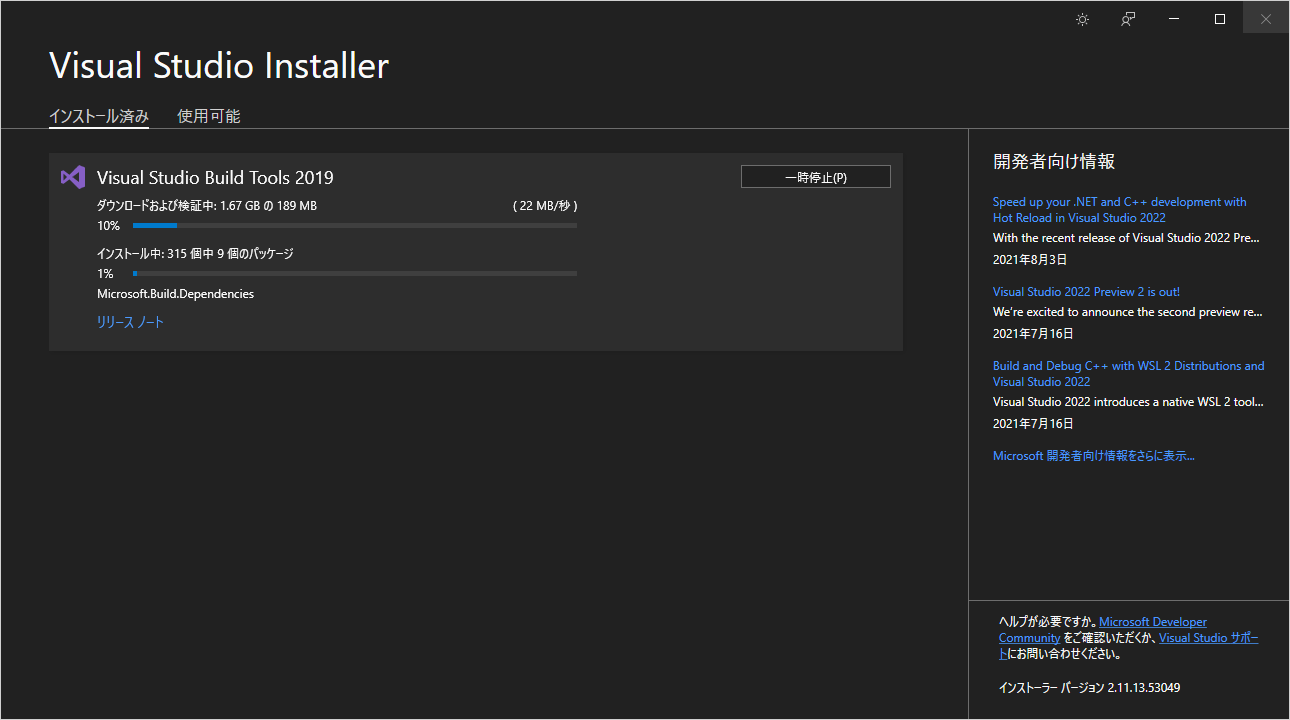Open the WSL 2 Distributions article link
Screen dimensions: 1290x720
pos(1128,373)
